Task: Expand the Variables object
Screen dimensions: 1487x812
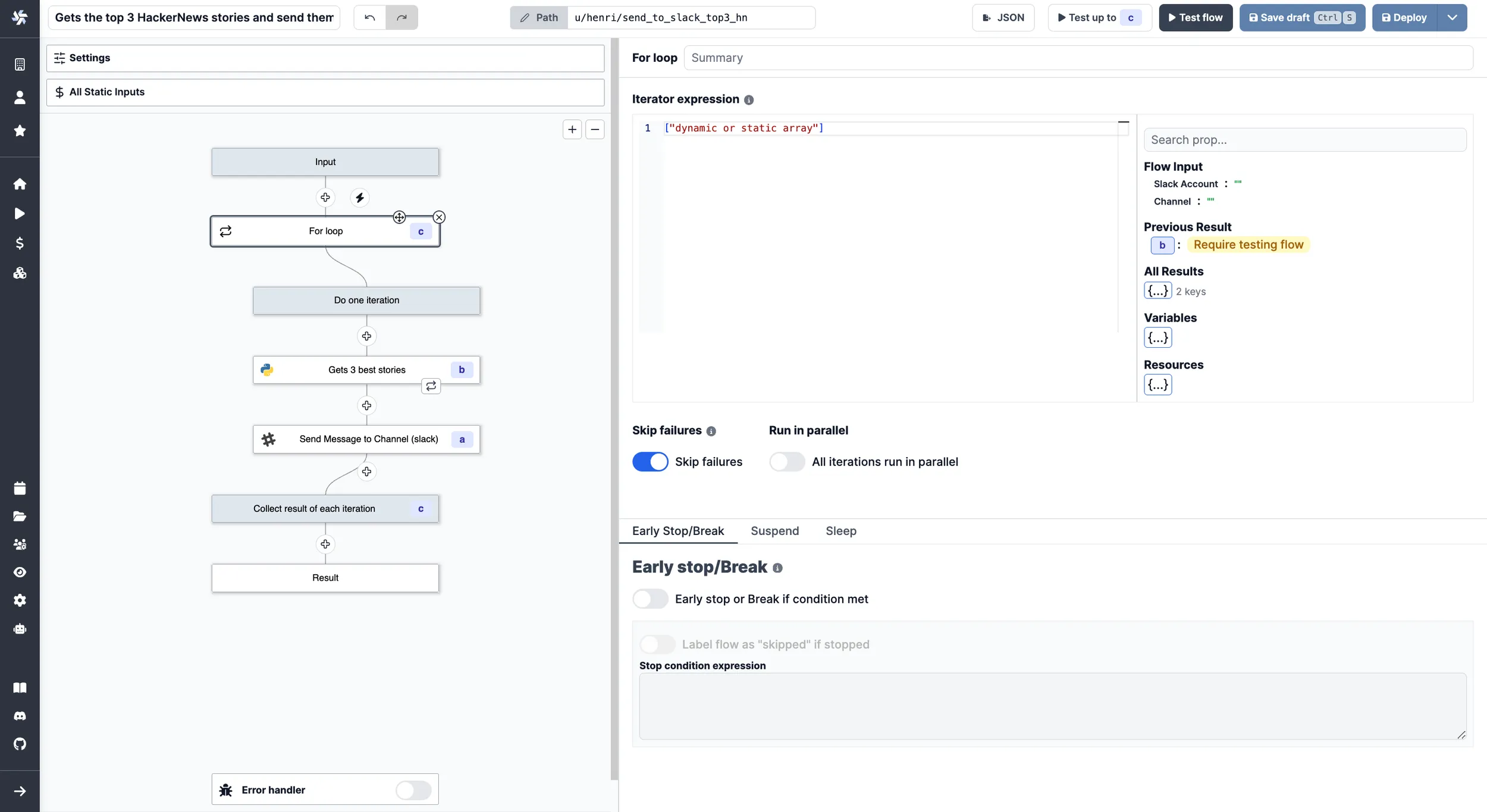Action: (x=1158, y=337)
